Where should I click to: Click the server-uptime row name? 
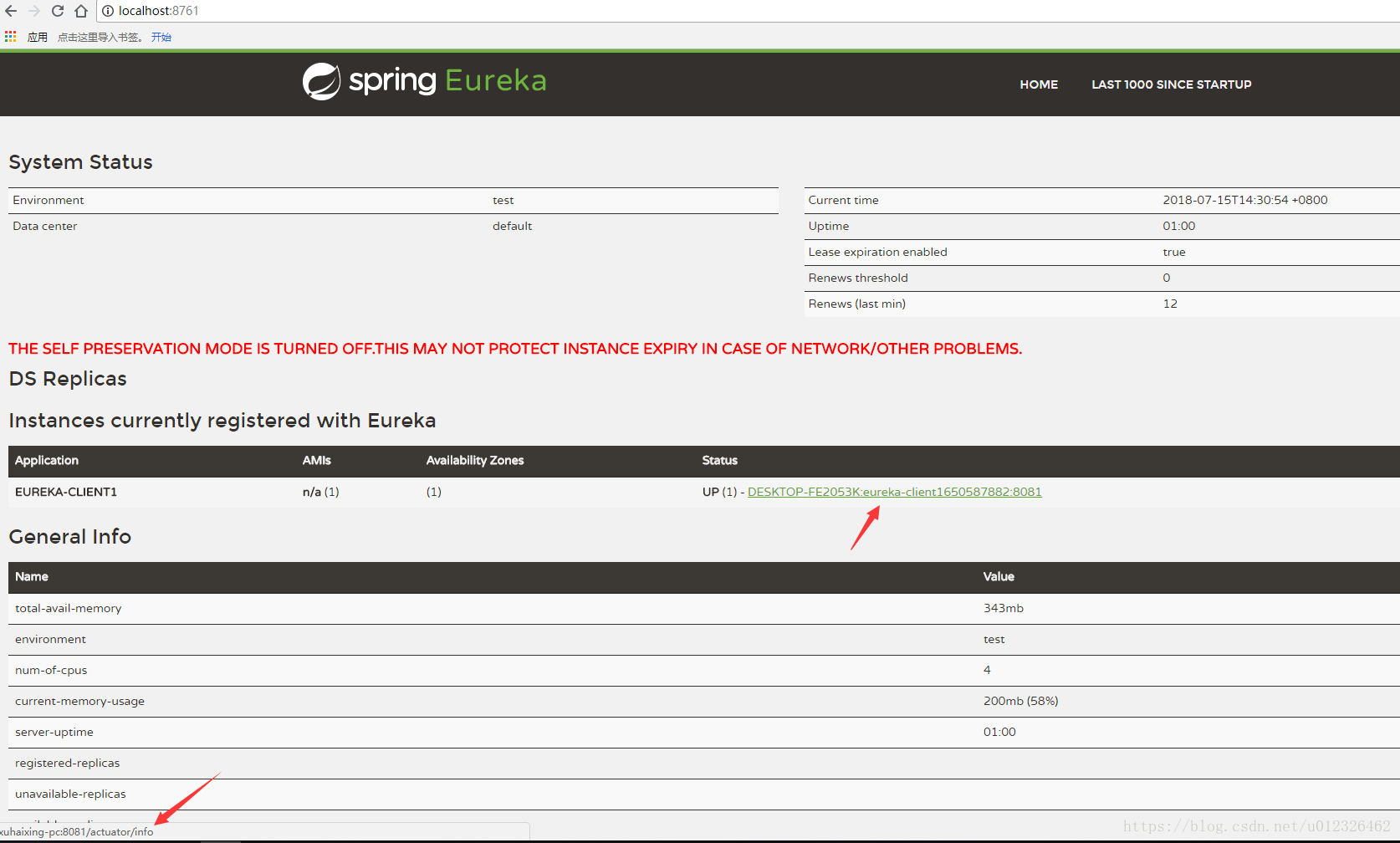pyautogui.click(x=54, y=732)
